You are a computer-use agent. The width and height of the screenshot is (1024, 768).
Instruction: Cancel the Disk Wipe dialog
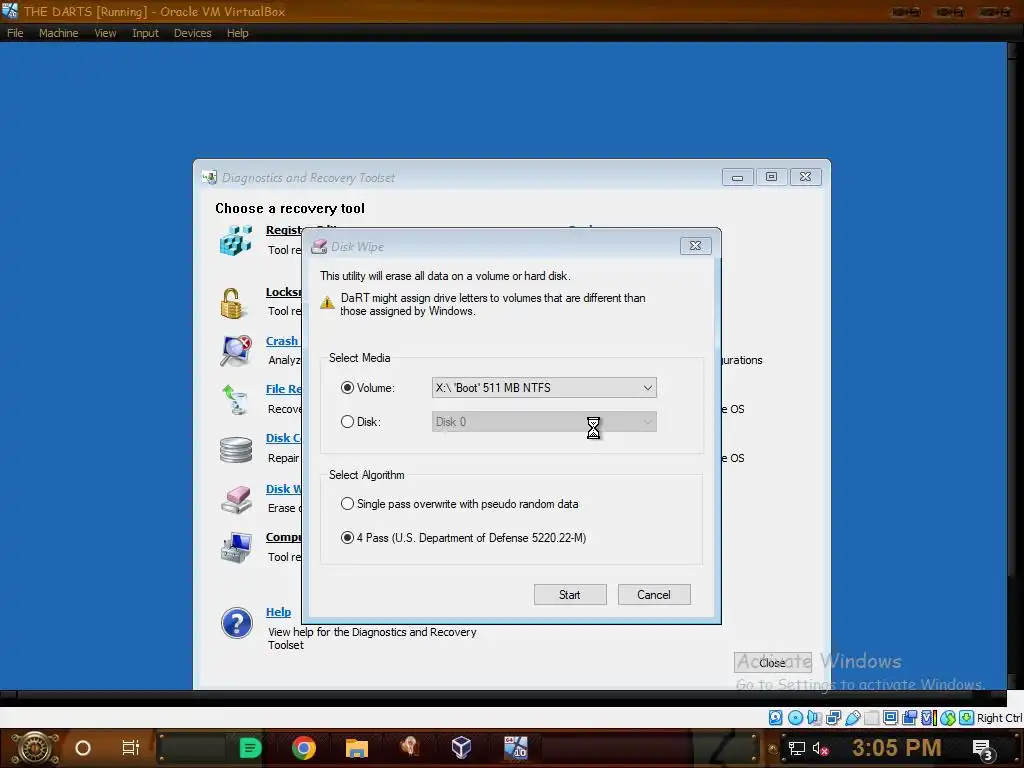pyautogui.click(x=654, y=595)
